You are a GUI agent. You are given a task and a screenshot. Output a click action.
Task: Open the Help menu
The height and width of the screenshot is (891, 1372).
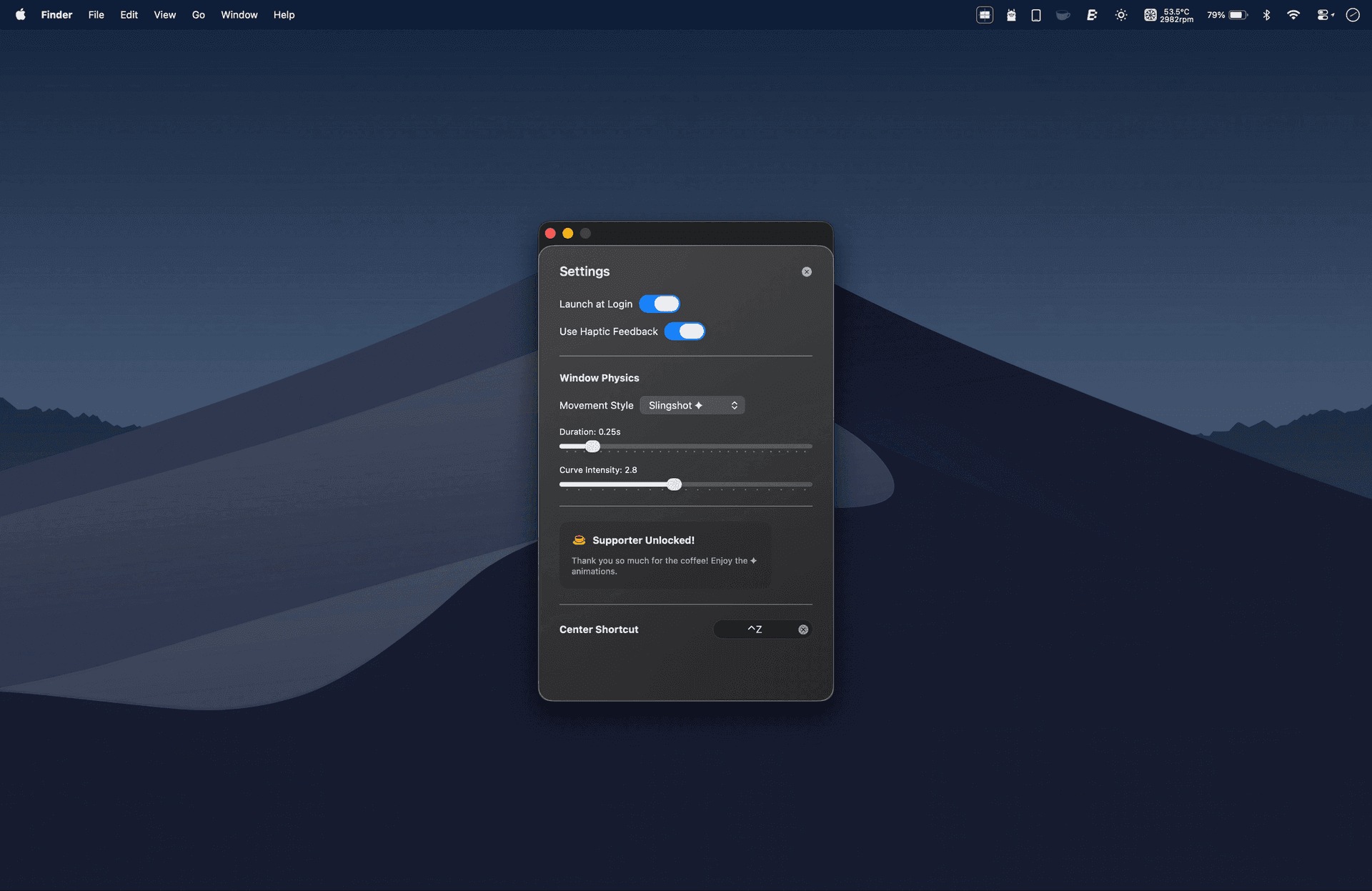pos(284,14)
